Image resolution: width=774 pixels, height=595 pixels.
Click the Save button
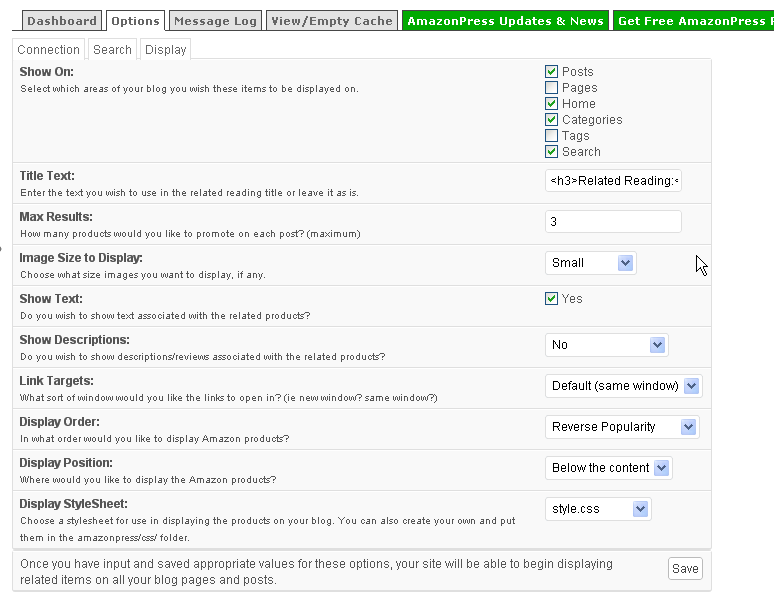(x=685, y=568)
